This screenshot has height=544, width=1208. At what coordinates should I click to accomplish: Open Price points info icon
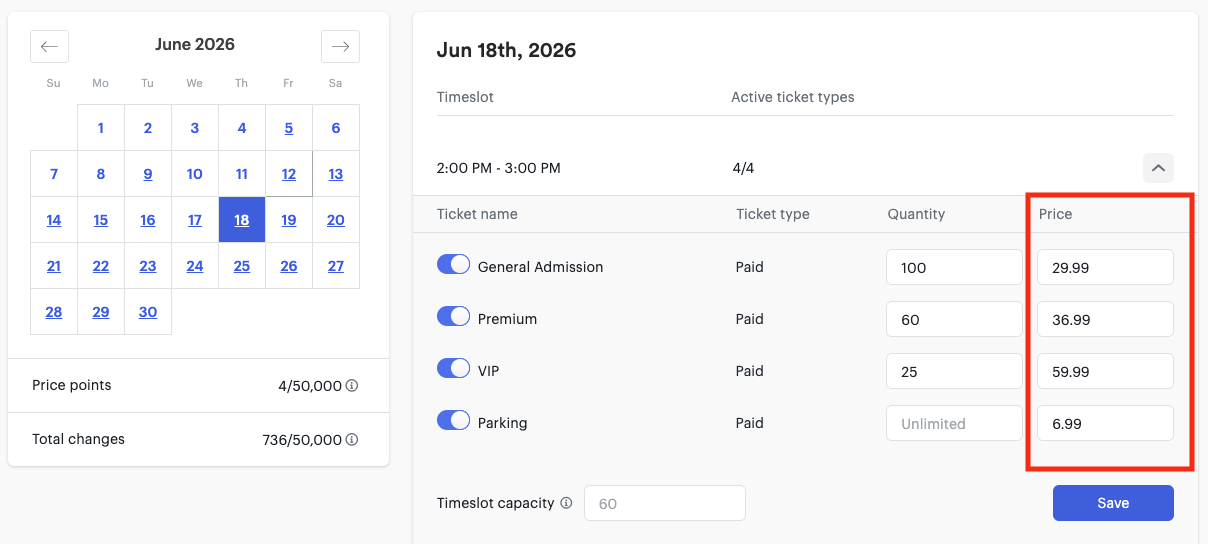352,385
